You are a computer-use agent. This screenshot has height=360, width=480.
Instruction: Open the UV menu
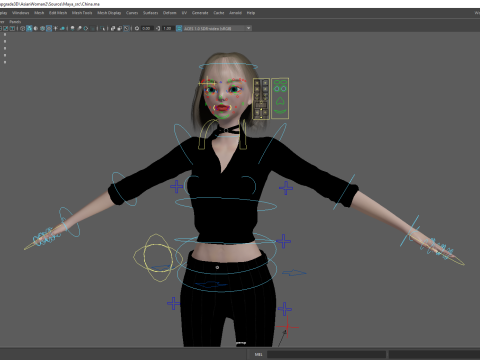coord(184,13)
